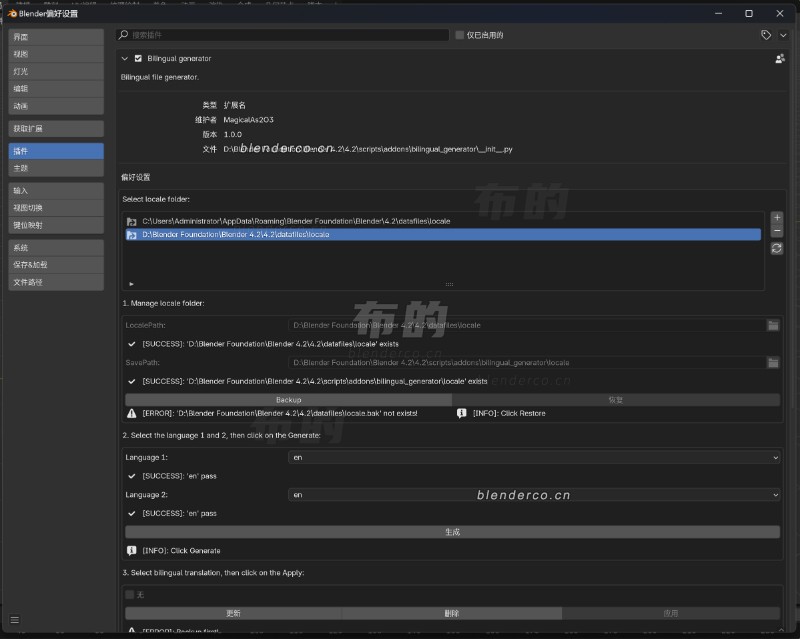Open the Language 2 dropdown

534,495
